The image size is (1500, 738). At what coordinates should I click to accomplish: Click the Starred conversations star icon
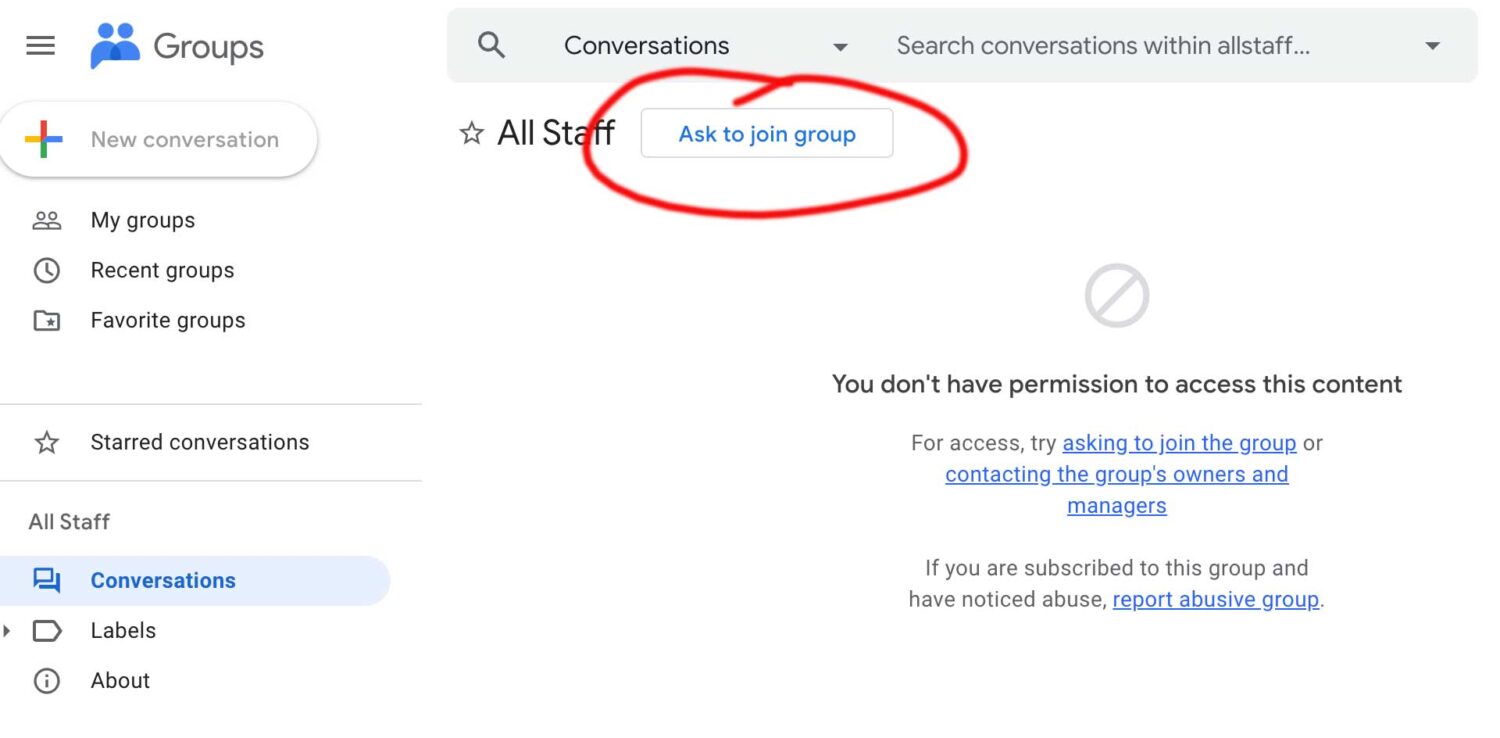click(x=46, y=442)
